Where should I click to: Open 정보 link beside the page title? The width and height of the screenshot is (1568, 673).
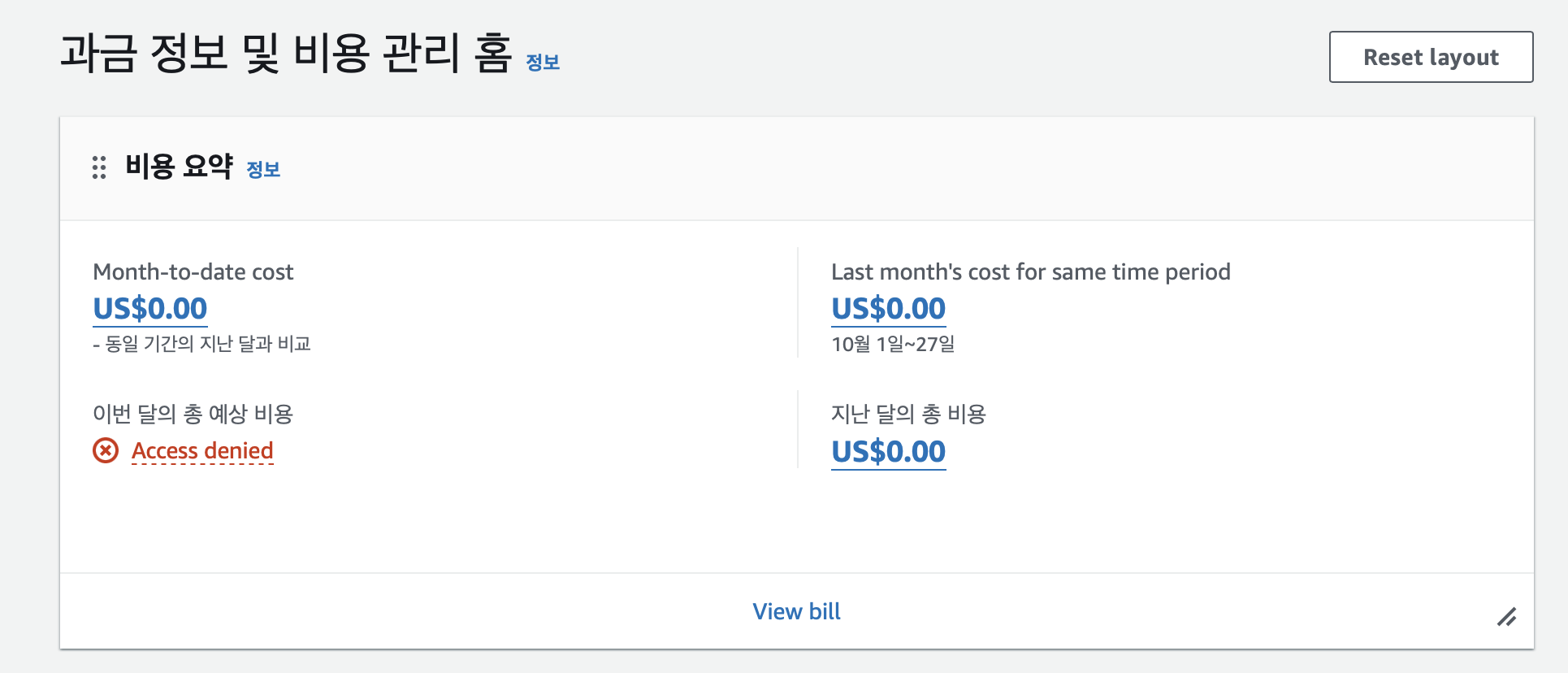pyautogui.click(x=543, y=63)
